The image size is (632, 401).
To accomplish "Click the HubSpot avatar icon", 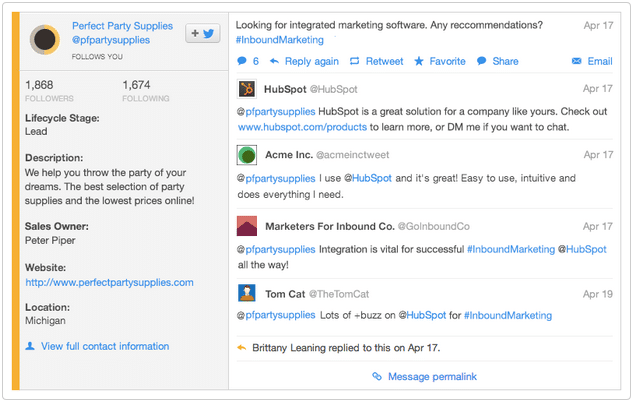I will pyautogui.click(x=247, y=89).
